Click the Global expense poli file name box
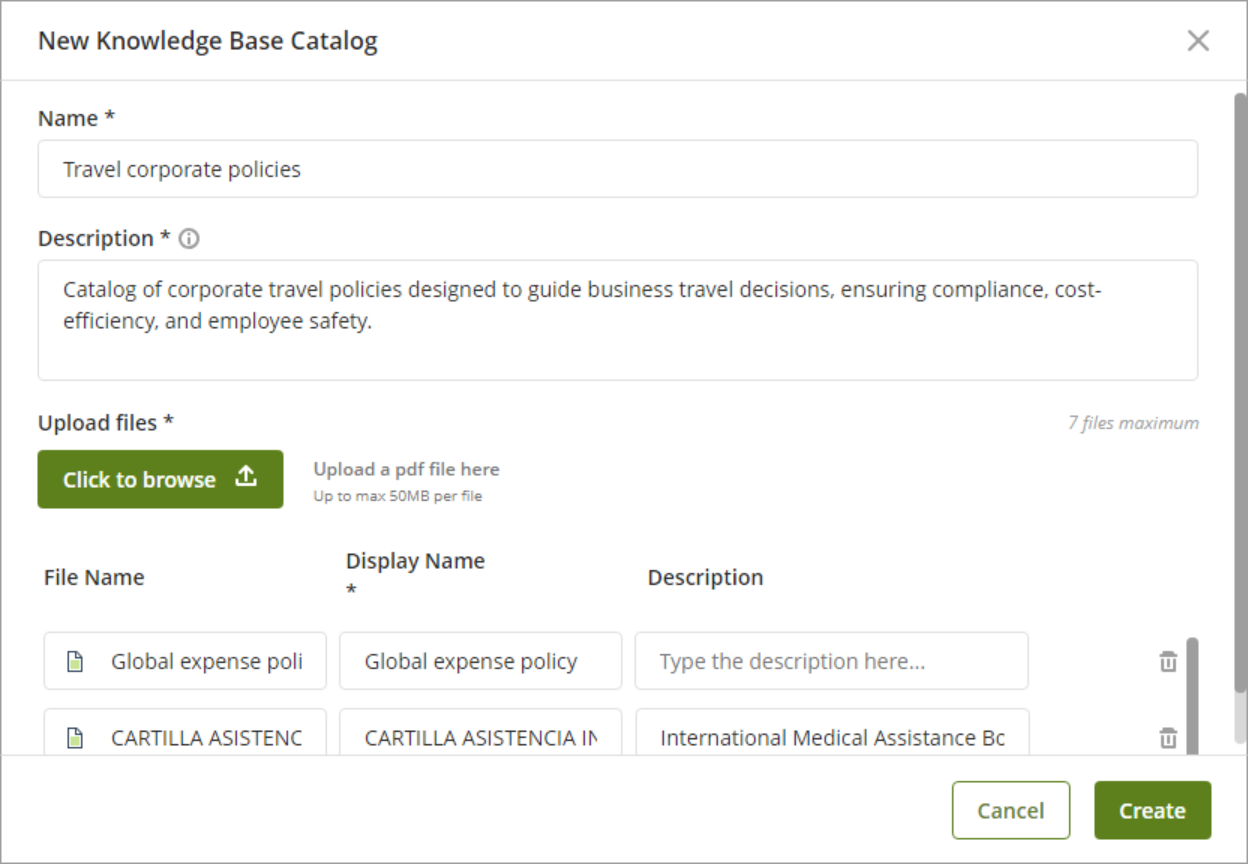1248x864 pixels. pos(185,661)
